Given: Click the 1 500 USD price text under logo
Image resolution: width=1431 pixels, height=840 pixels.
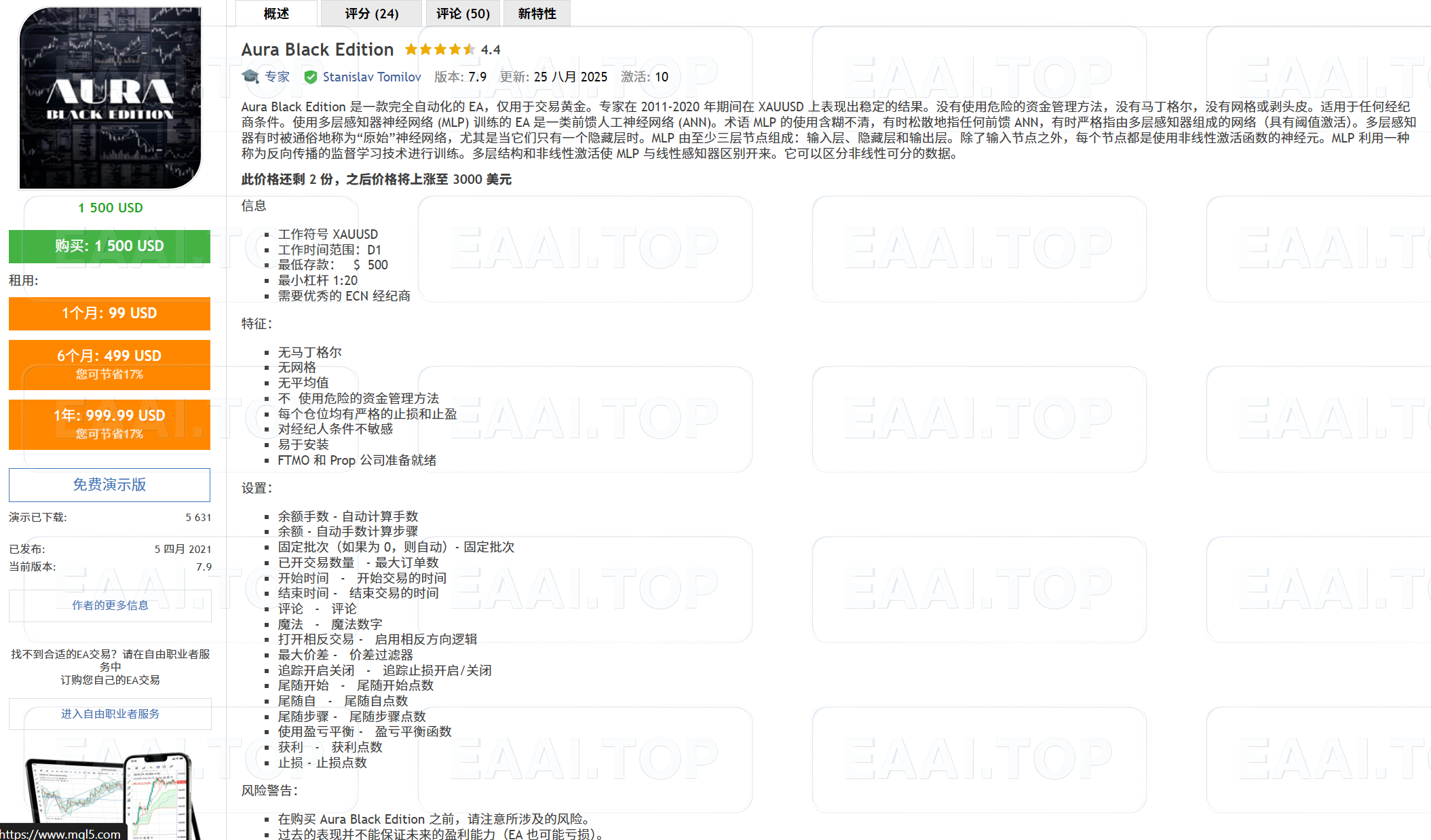Looking at the screenshot, I should (x=110, y=208).
